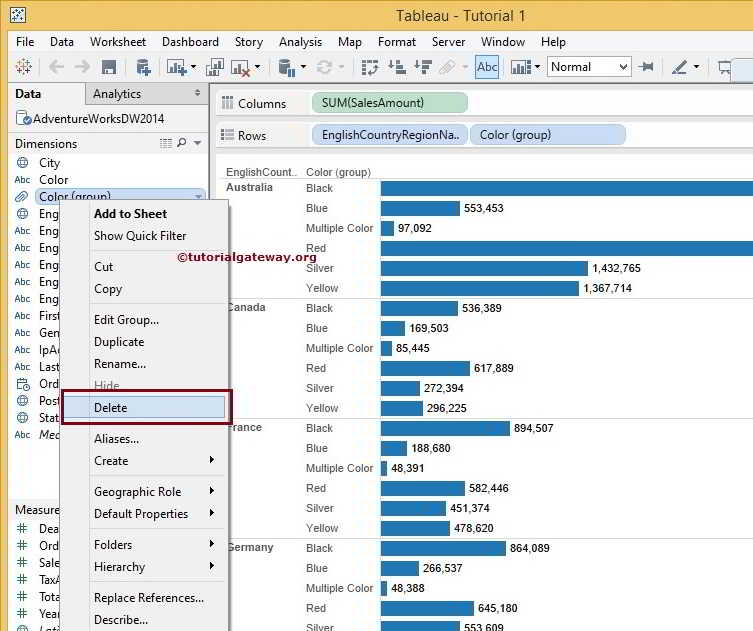The height and width of the screenshot is (631, 753).
Task: Choose Edit Group... in context menu
Action: pyautogui.click(x=126, y=320)
